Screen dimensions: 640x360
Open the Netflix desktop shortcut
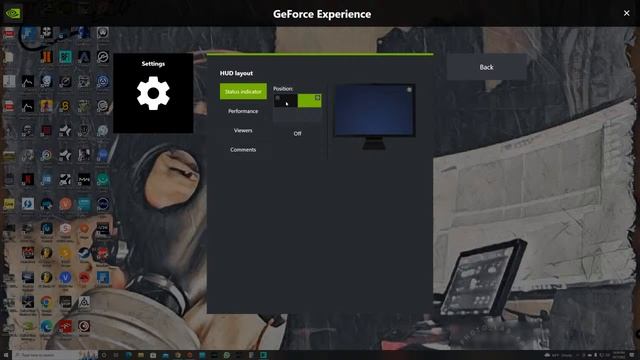pyautogui.click(x=28, y=179)
